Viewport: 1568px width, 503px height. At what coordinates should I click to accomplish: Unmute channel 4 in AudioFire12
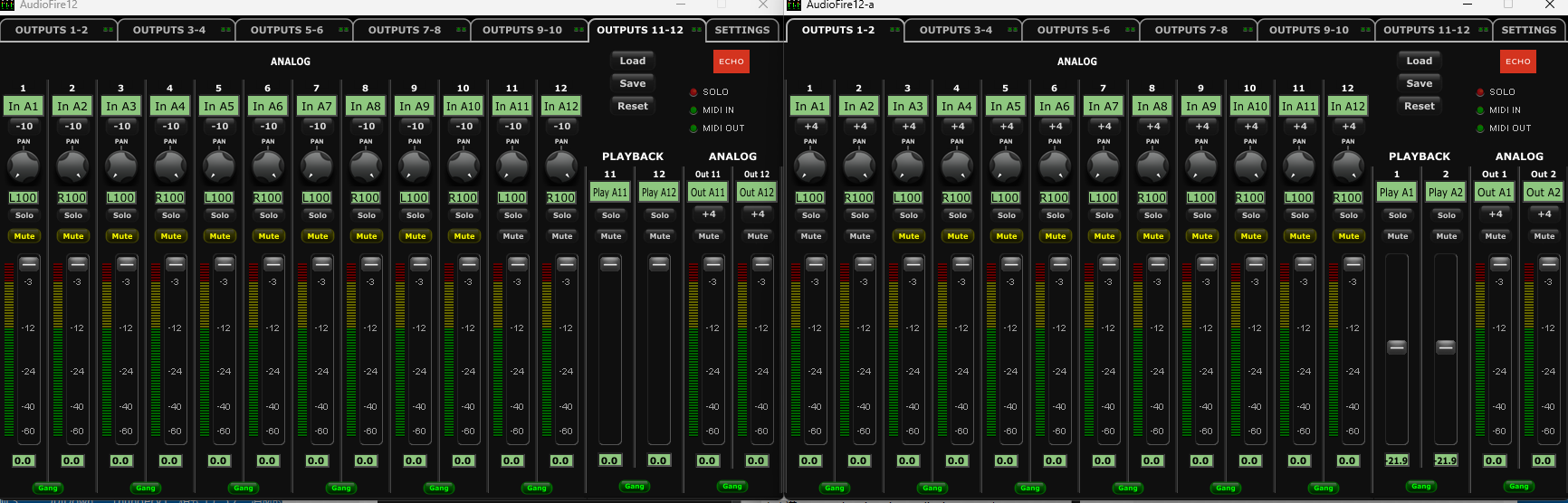pos(171,236)
